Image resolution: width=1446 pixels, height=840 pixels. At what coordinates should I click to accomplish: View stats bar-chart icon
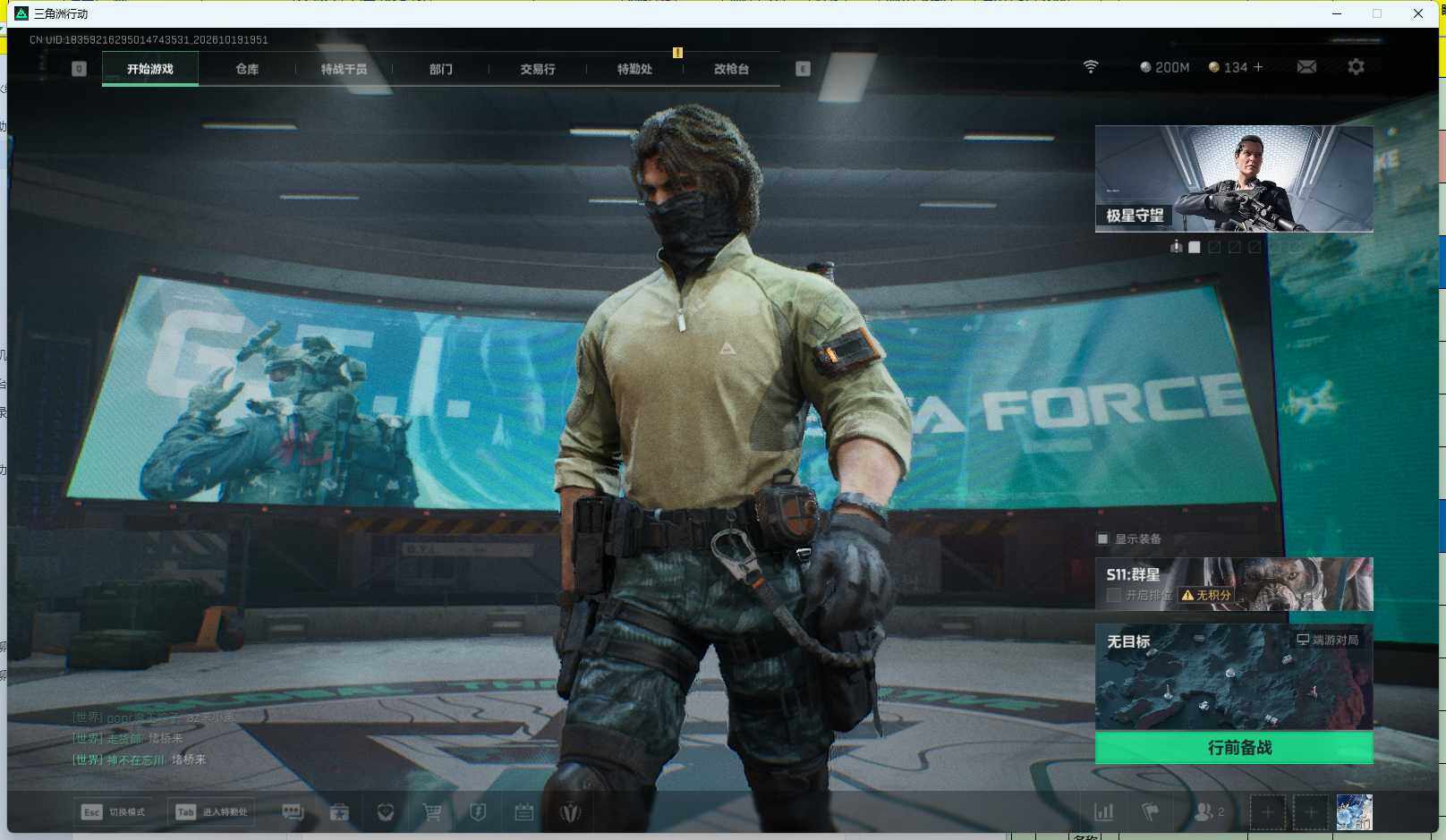(1104, 812)
